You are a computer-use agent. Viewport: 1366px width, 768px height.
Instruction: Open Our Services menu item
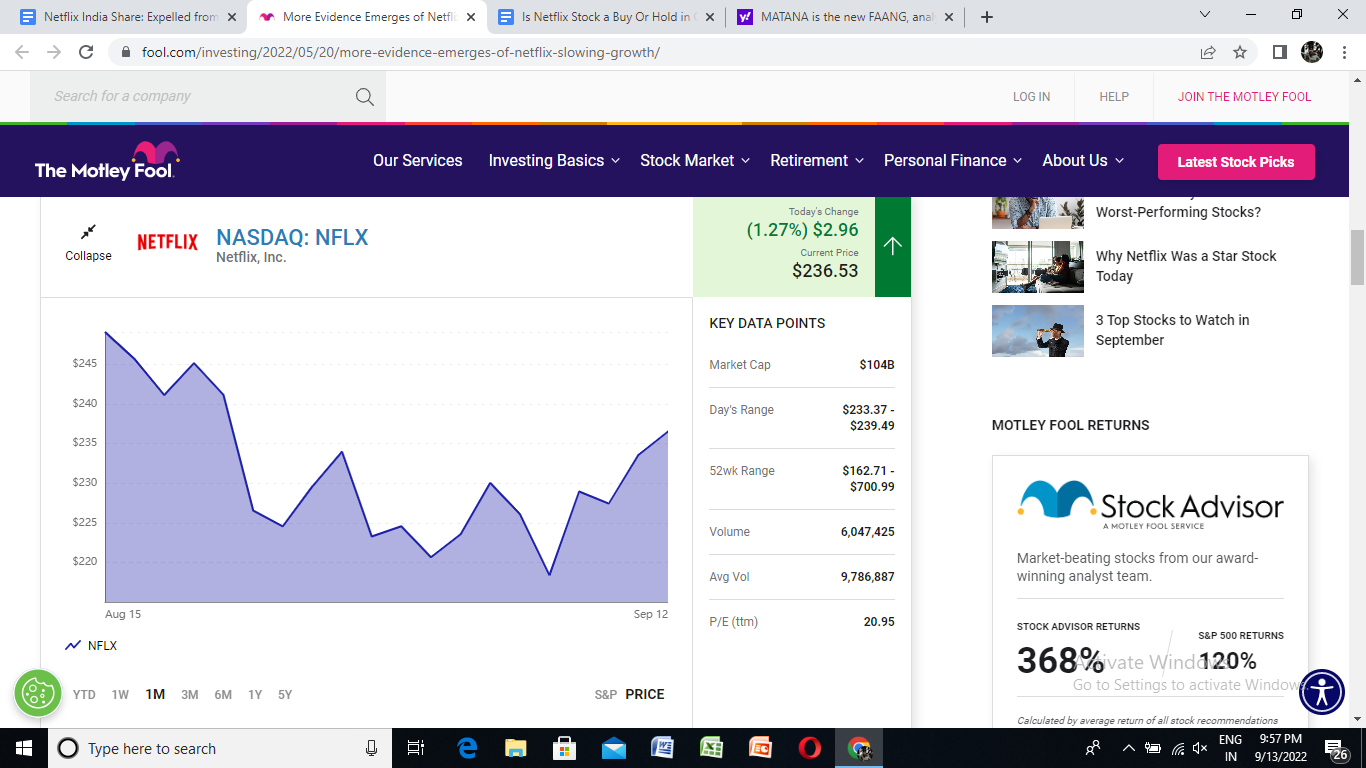pyautogui.click(x=418, y=161)
